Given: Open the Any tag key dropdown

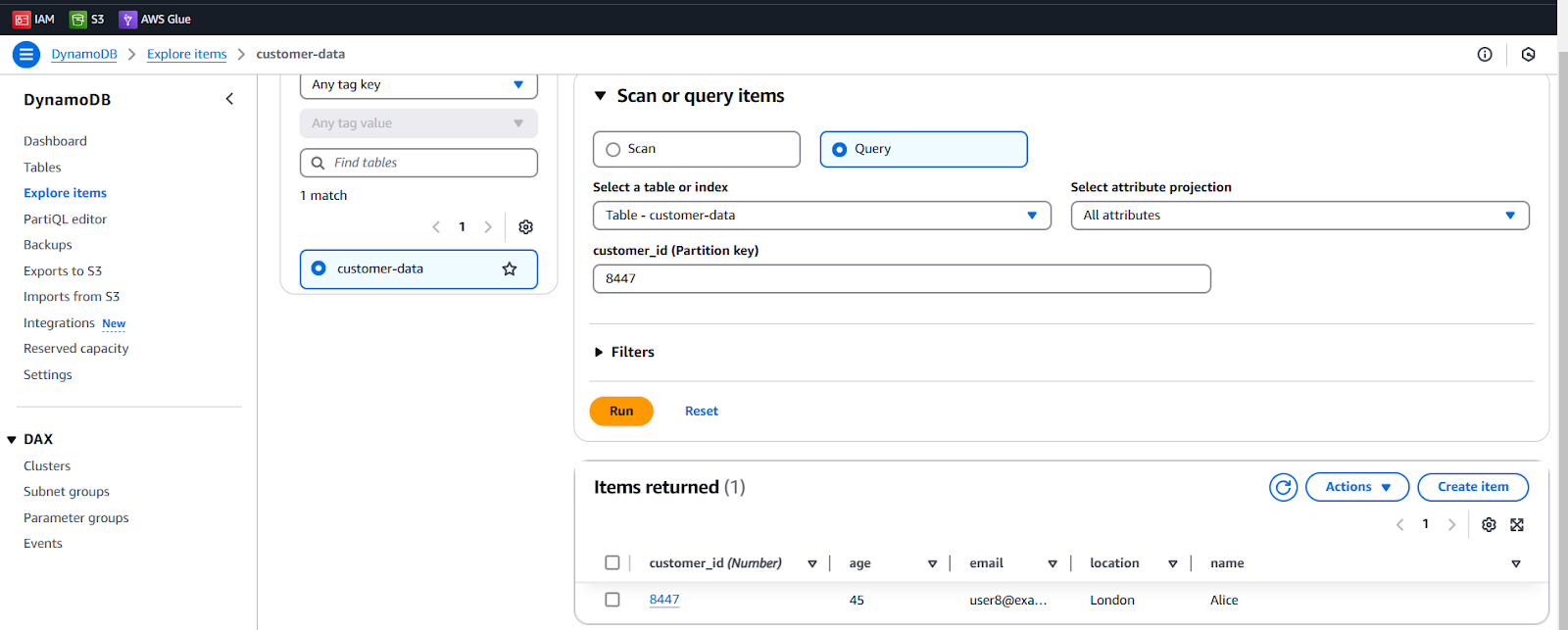Looking at the screenshot, I should pos(418,85).
